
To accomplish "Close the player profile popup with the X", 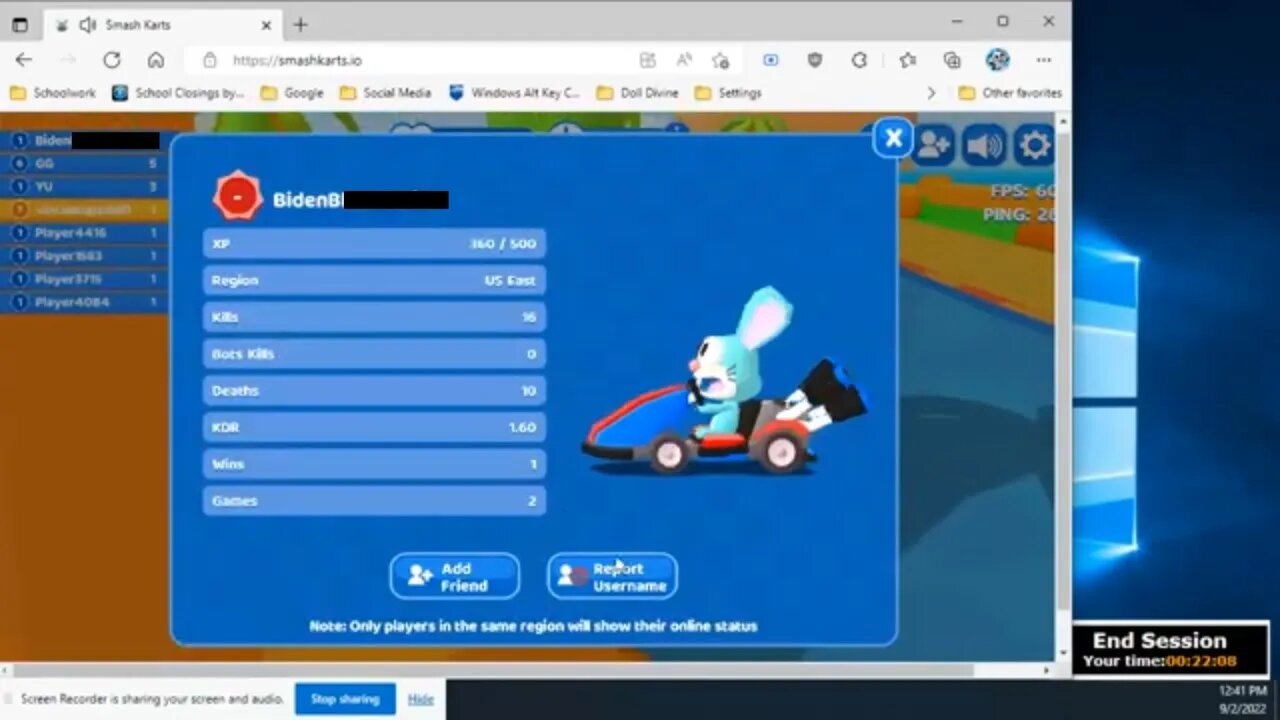I will (x=893, y=139).
